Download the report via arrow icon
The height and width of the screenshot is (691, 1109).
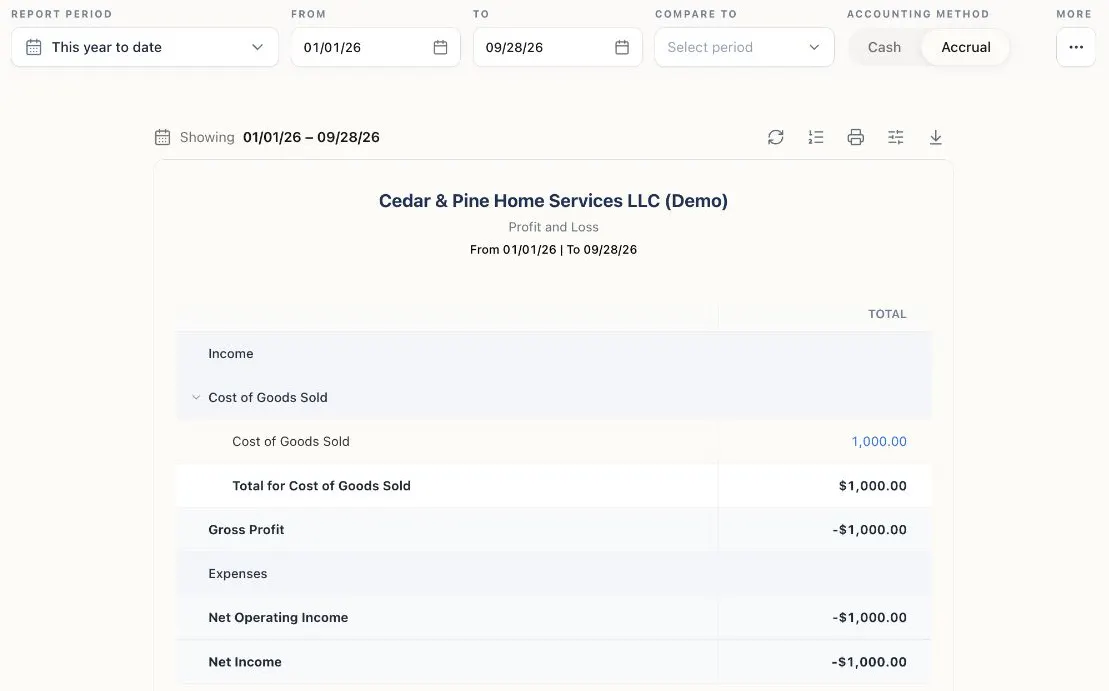(936, 137)
